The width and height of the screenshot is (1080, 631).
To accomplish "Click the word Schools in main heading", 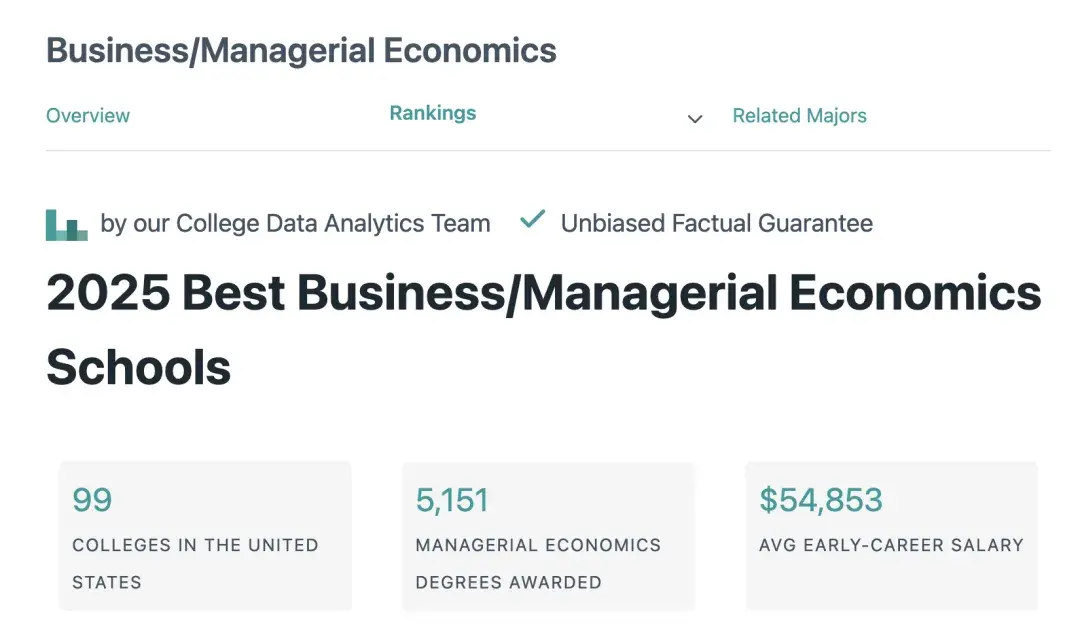I will click(x=138, y=367).
